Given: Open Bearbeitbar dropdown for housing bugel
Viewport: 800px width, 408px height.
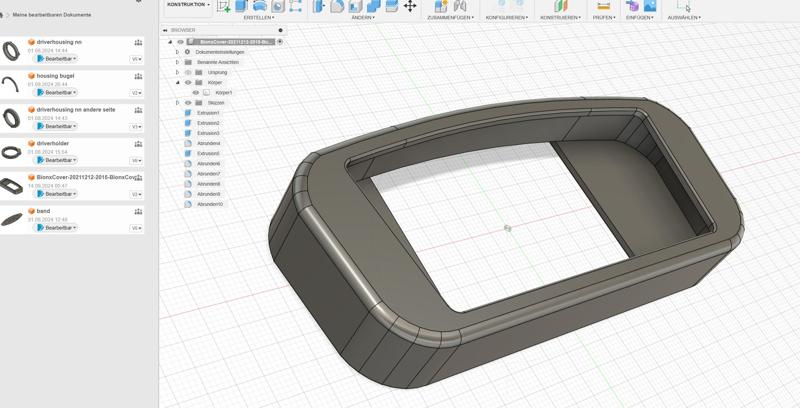Looking at the screenshot, I should coord(56,93).
